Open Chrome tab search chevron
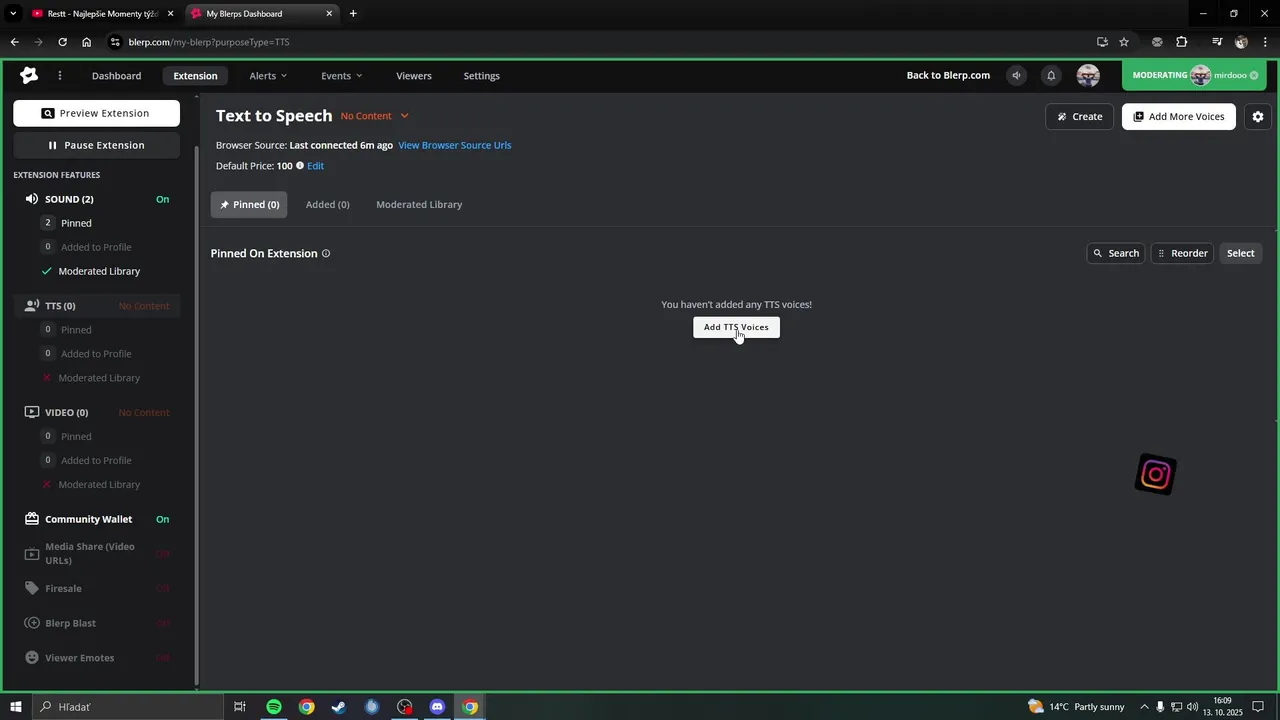Viewport: 1280px width, 720px height. click(x=13, y=13)
